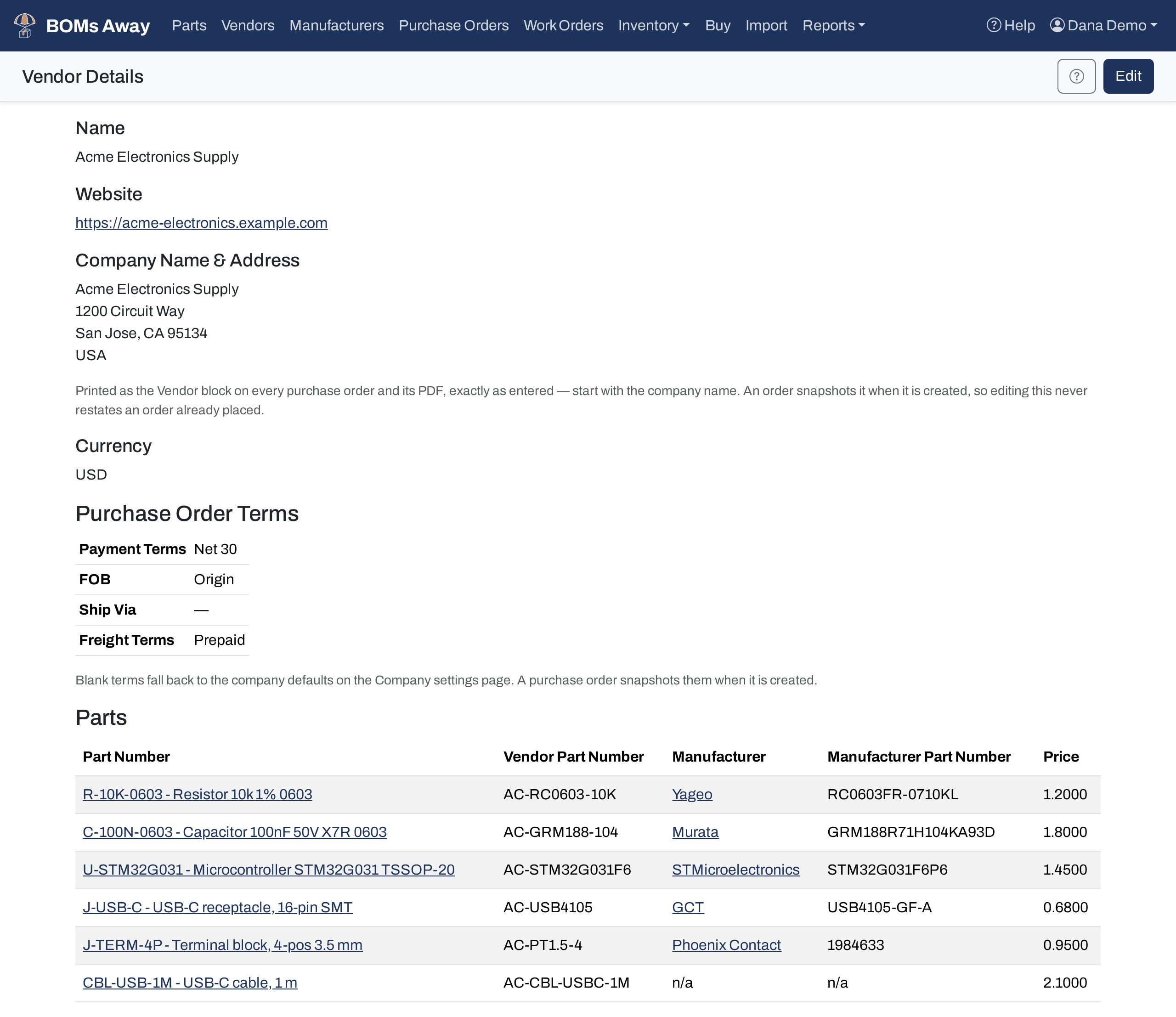Expand the Inventory dropdown menu
1176x1017 pixels.
(x=654, y=26)
